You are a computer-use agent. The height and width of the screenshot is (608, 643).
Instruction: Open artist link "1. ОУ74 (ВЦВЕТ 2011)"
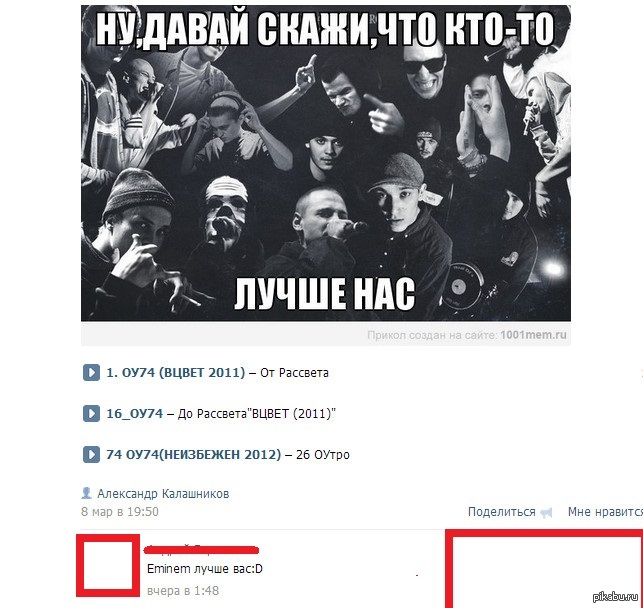(176, 373)
